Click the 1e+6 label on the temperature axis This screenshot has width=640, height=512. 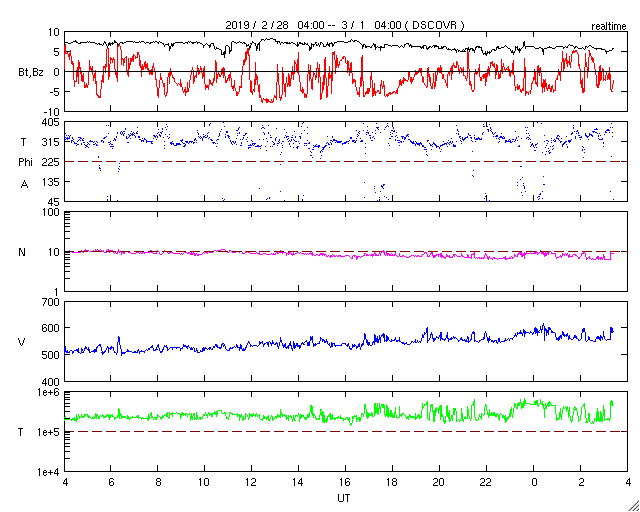[x=49, y=392]
